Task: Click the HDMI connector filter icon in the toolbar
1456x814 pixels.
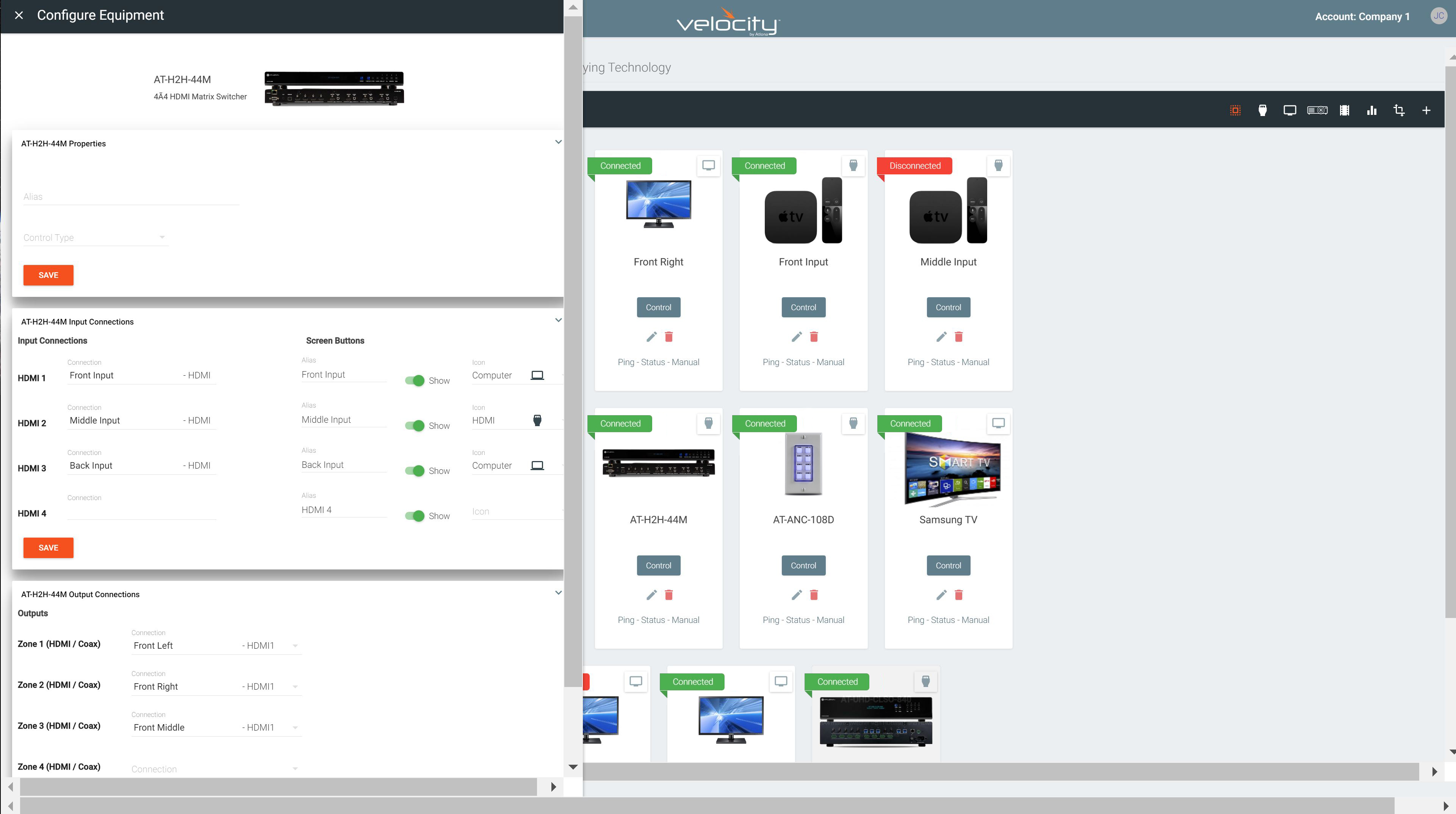Action: point(1262,110)
